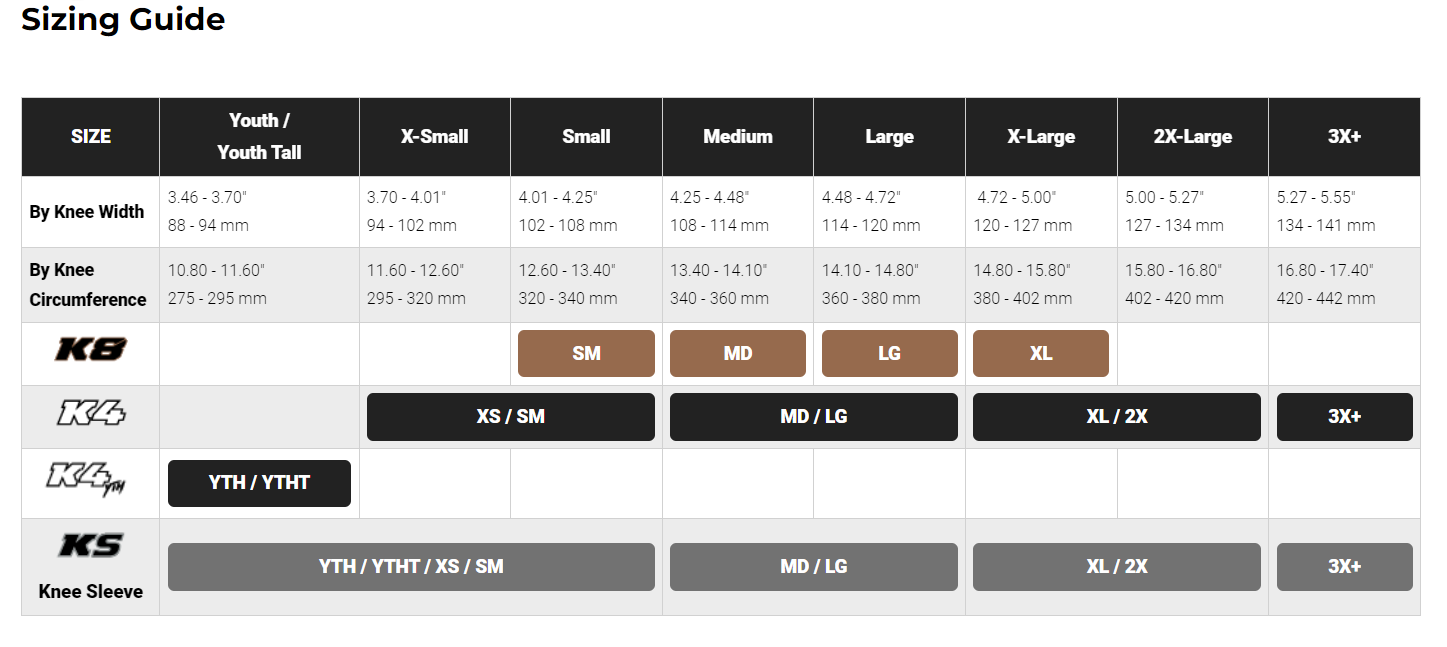Image resolution: width=1447 pixels, height=647 pixels.
Task: Select the K8 SM size button
Action: click(586, 354)
